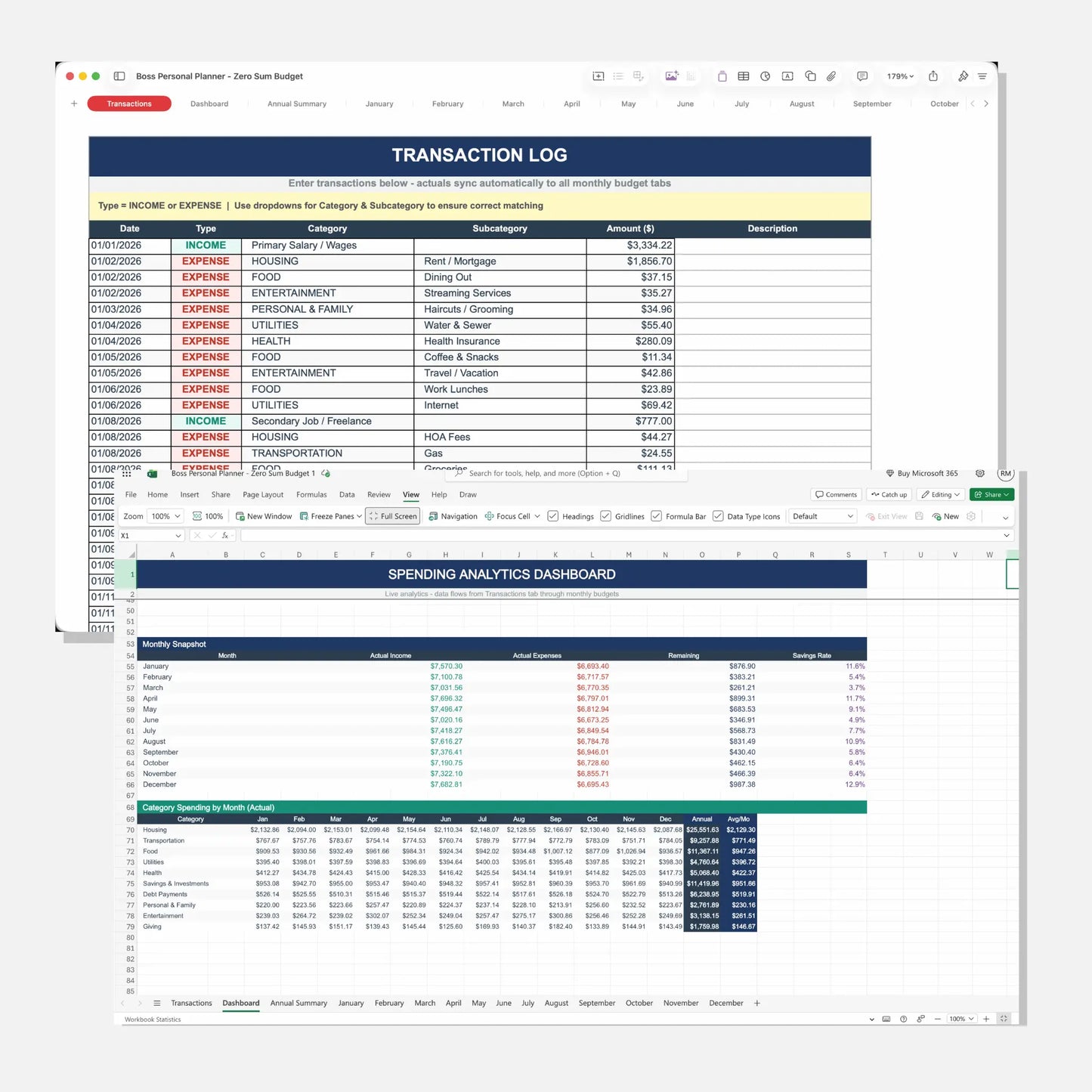Select the cell showing $3,334.22

tap(630, 246)
